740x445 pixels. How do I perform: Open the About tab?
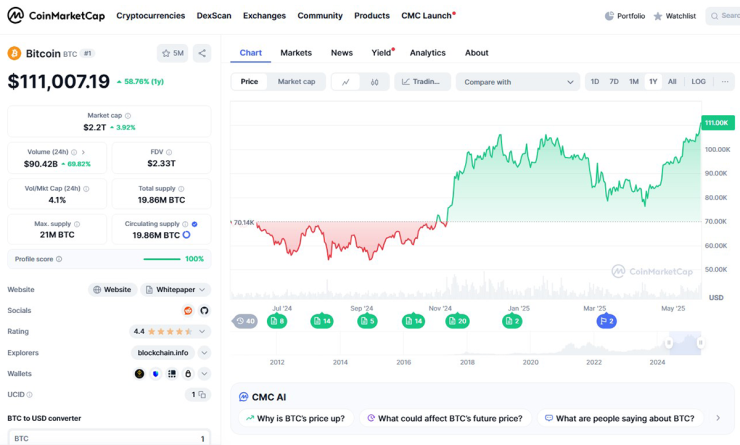click(x=477, y=53)
